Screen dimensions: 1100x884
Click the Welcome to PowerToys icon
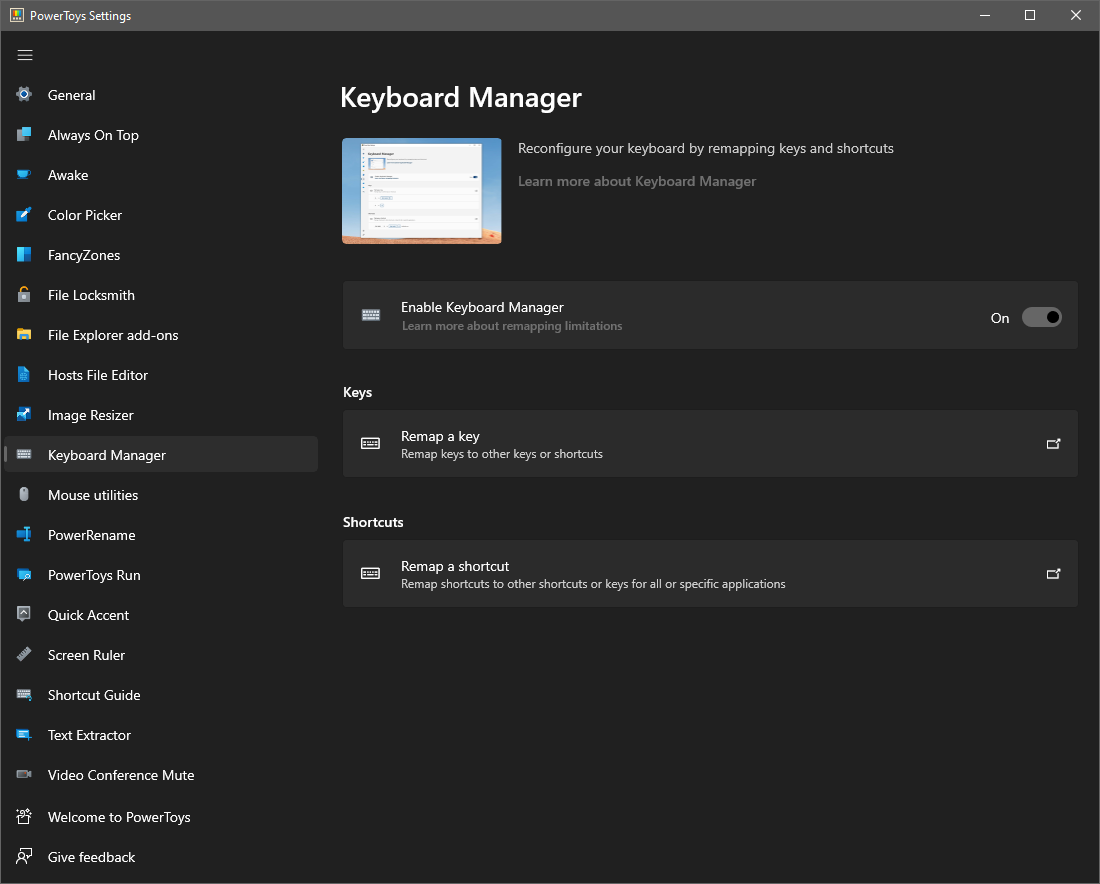pos(24,817)
